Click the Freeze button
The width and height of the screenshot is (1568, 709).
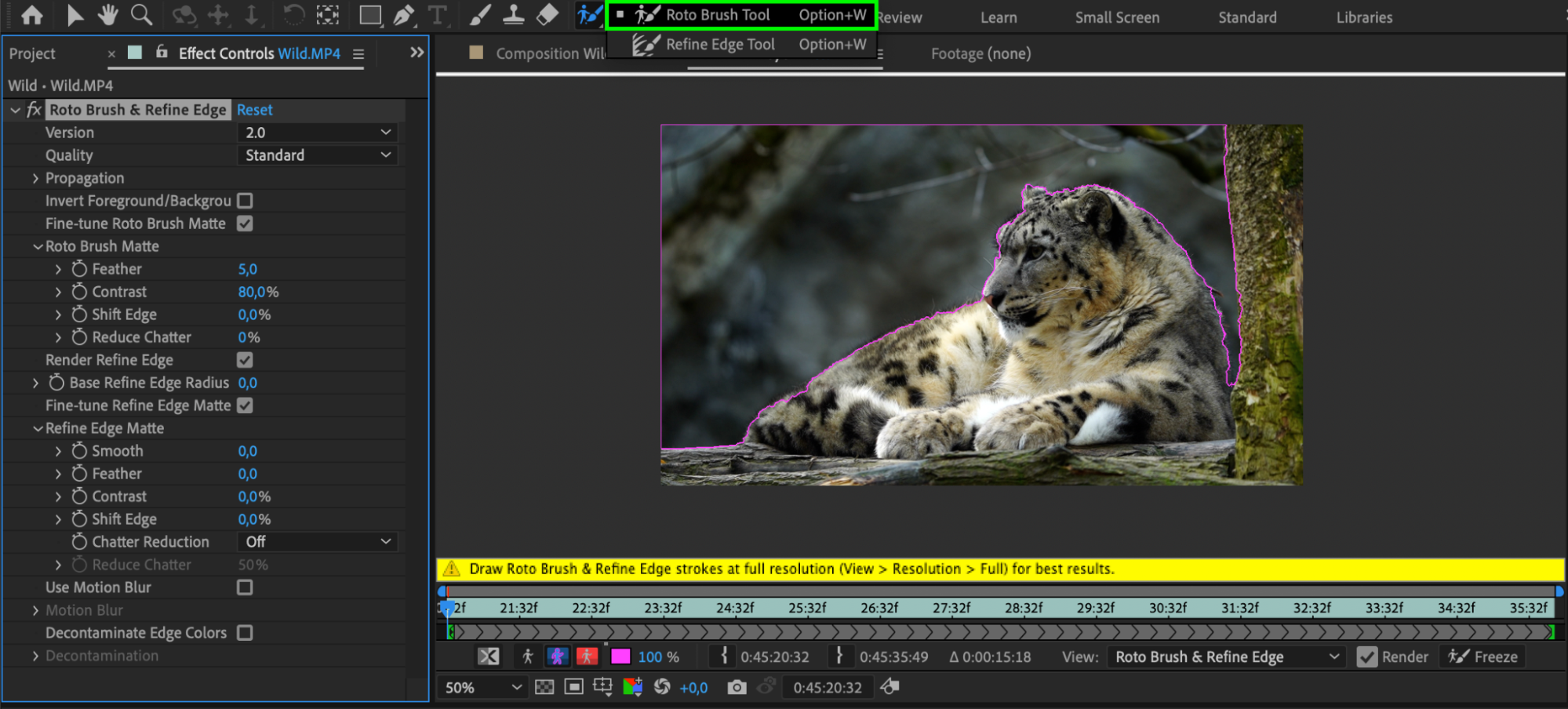(x=1483, y=657)
